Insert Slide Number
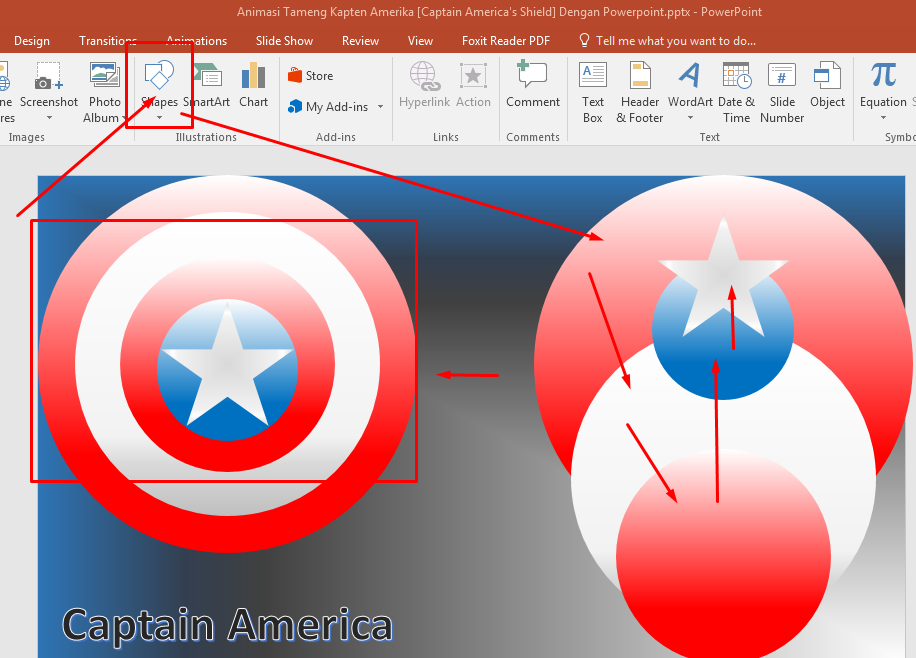 782,92
